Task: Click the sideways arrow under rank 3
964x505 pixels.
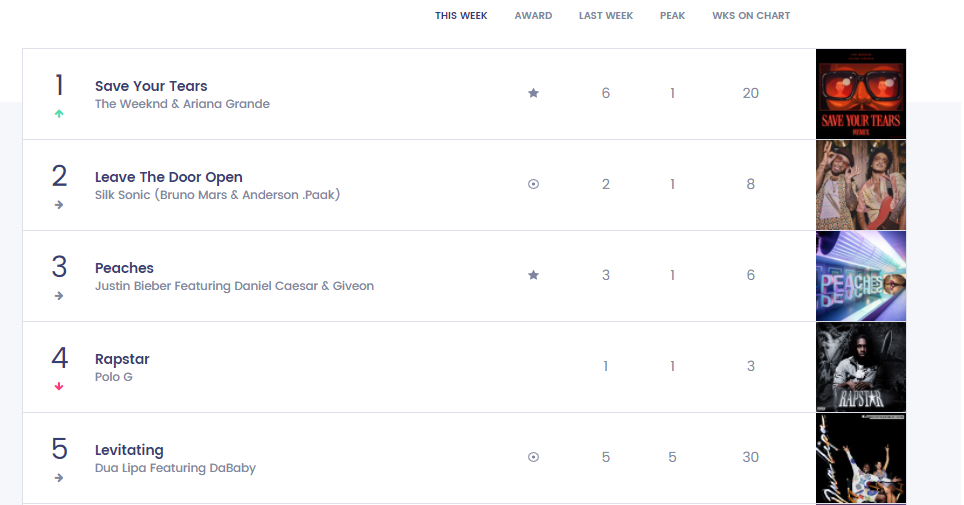Action: pos(59,296)
